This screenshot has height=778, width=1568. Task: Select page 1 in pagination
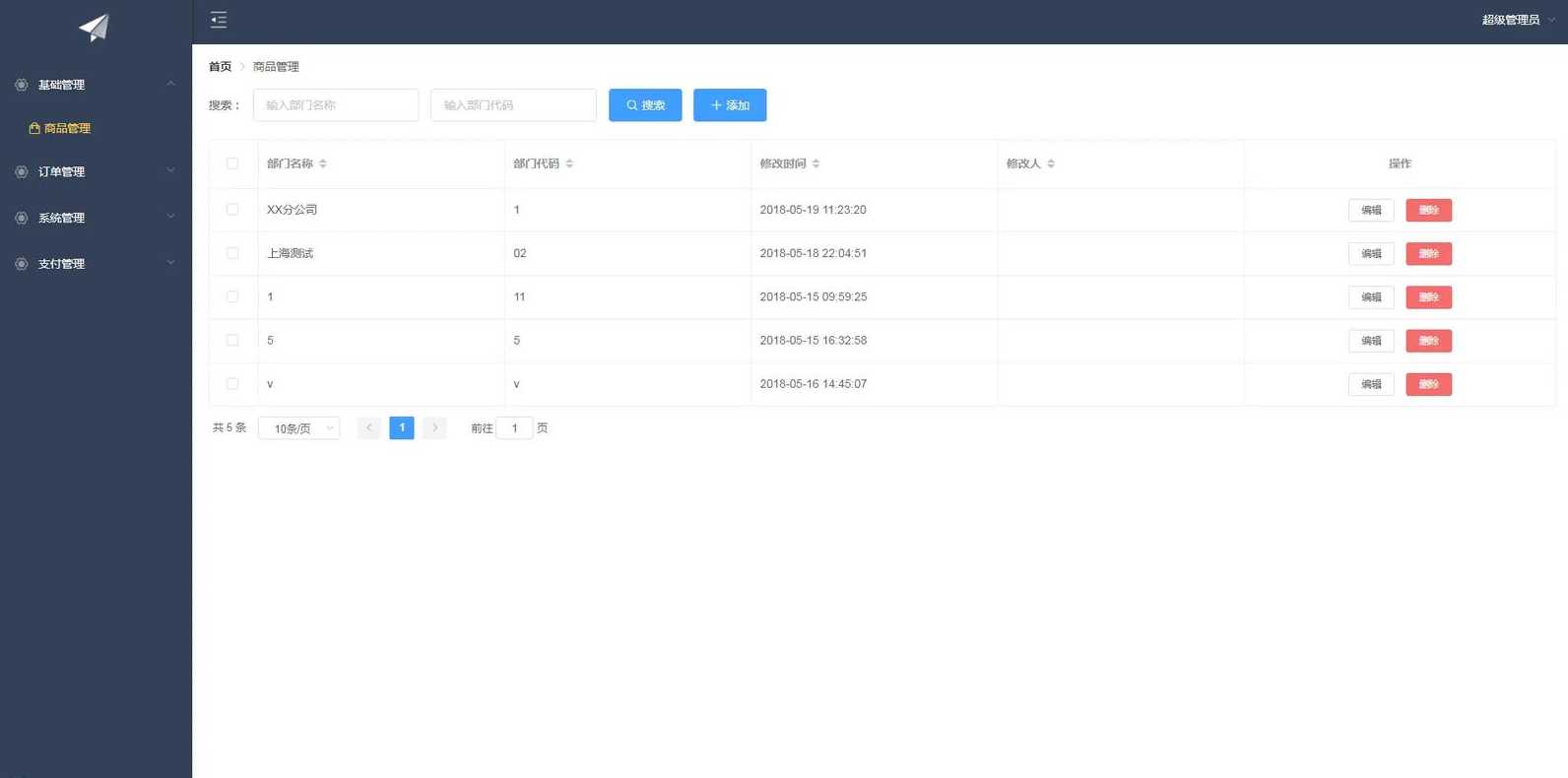click(402, 427)
